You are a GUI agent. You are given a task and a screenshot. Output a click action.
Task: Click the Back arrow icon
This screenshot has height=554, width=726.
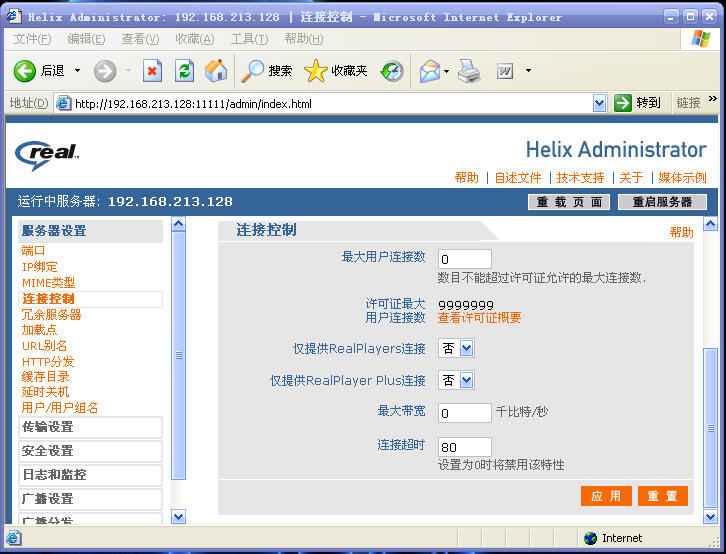point(25,71)
